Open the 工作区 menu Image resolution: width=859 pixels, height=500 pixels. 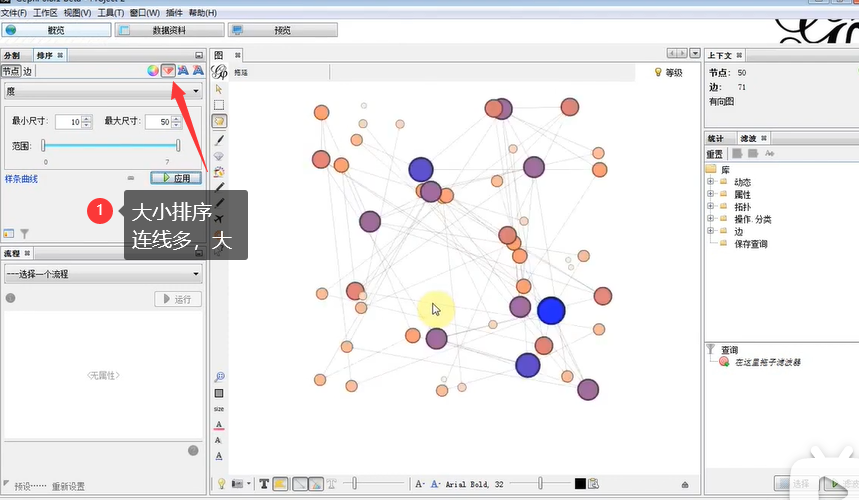tap(45, 13)
